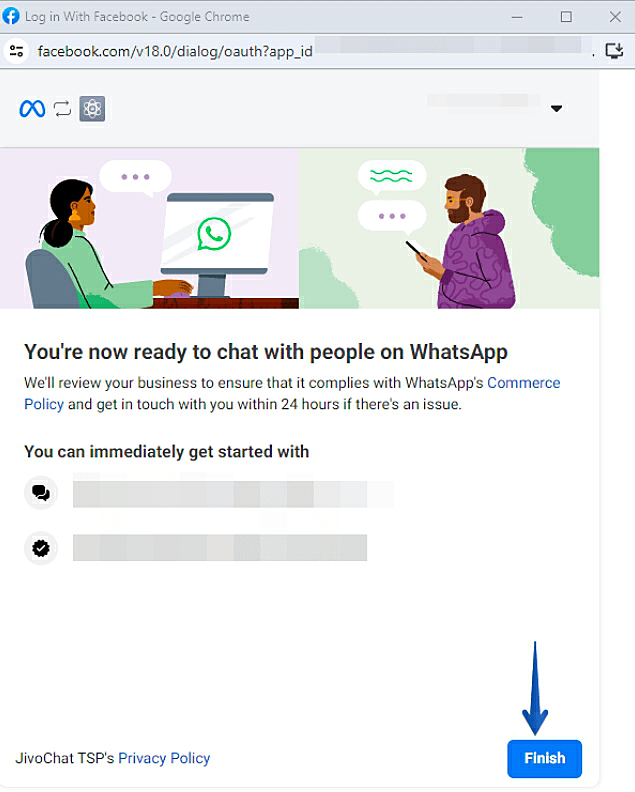This screenshot has width=635, height=792.
Task: Close the Log in With Facebook window
Action: click(615, 17)
